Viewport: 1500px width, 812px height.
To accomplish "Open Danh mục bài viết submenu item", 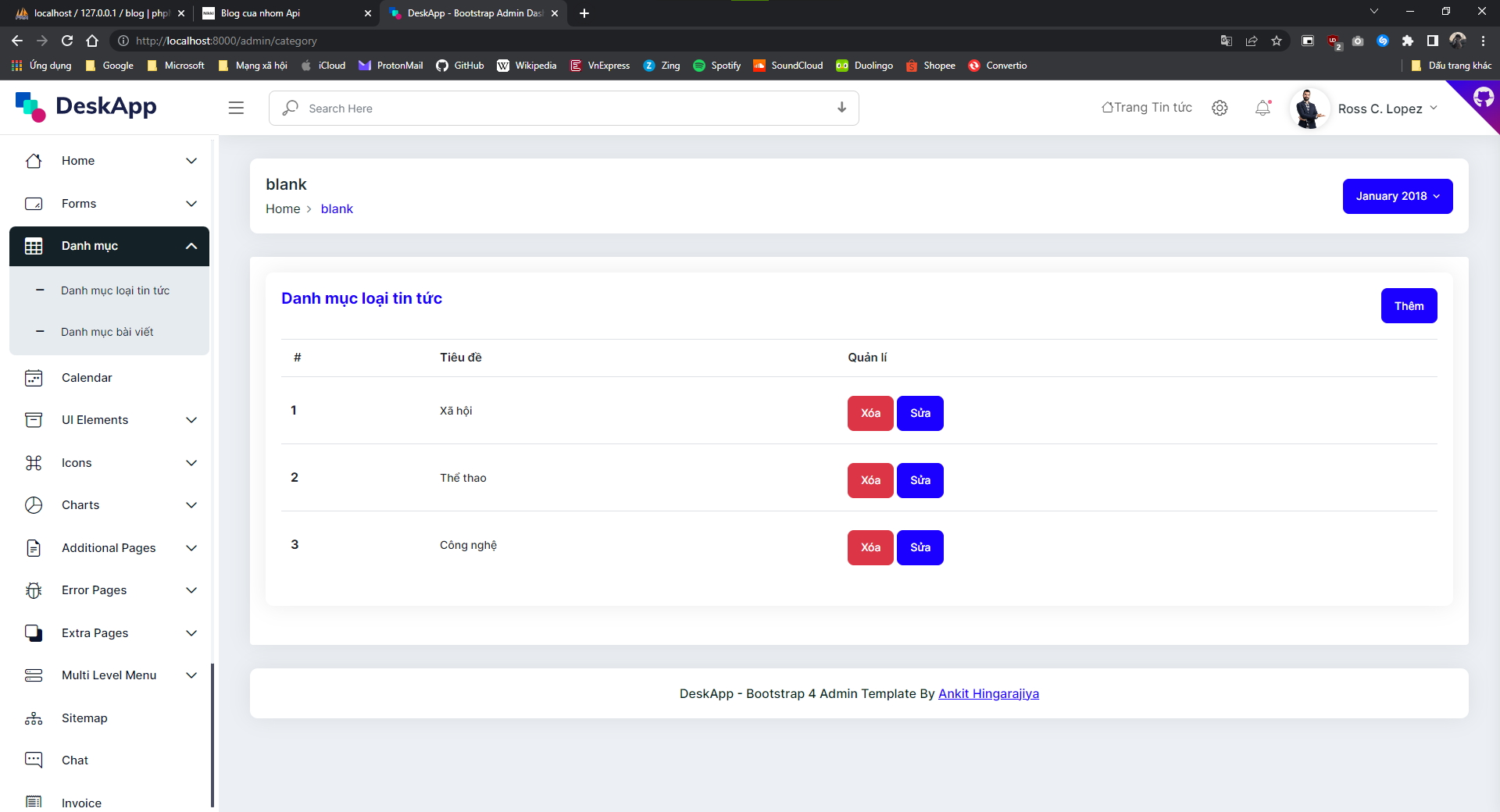I will click(x=107, y=332).
